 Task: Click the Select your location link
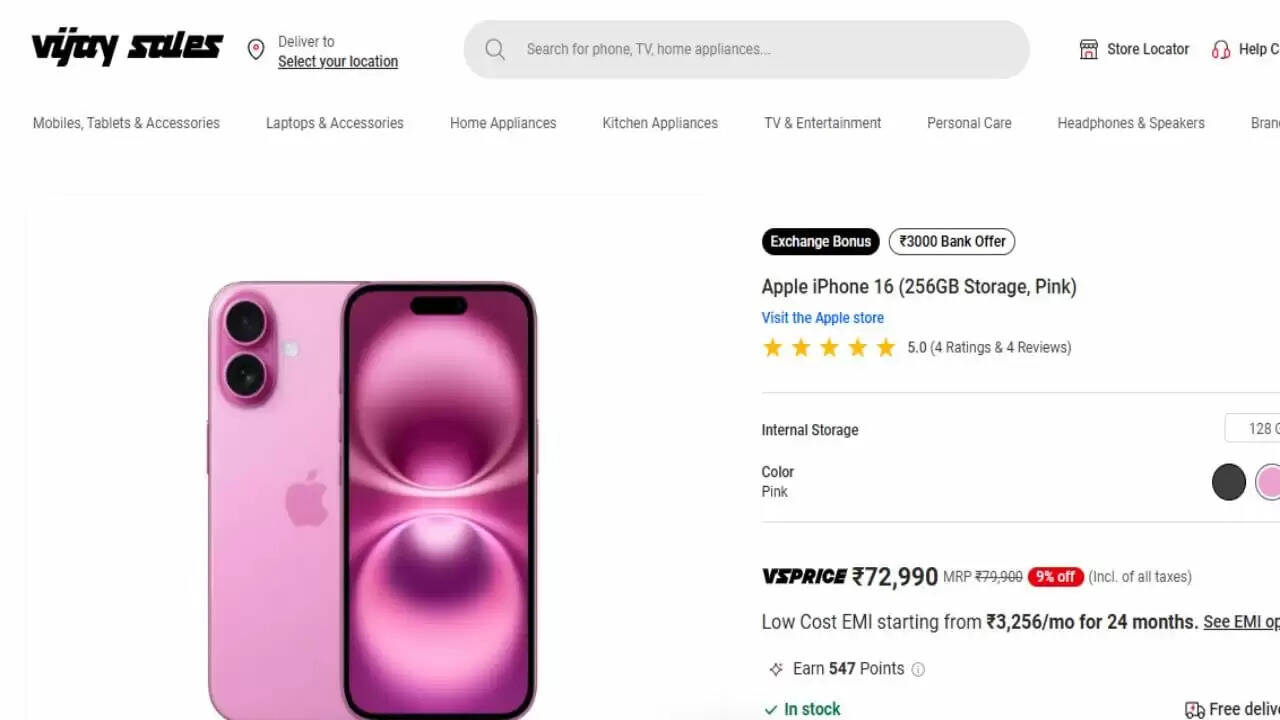[337, 61]
